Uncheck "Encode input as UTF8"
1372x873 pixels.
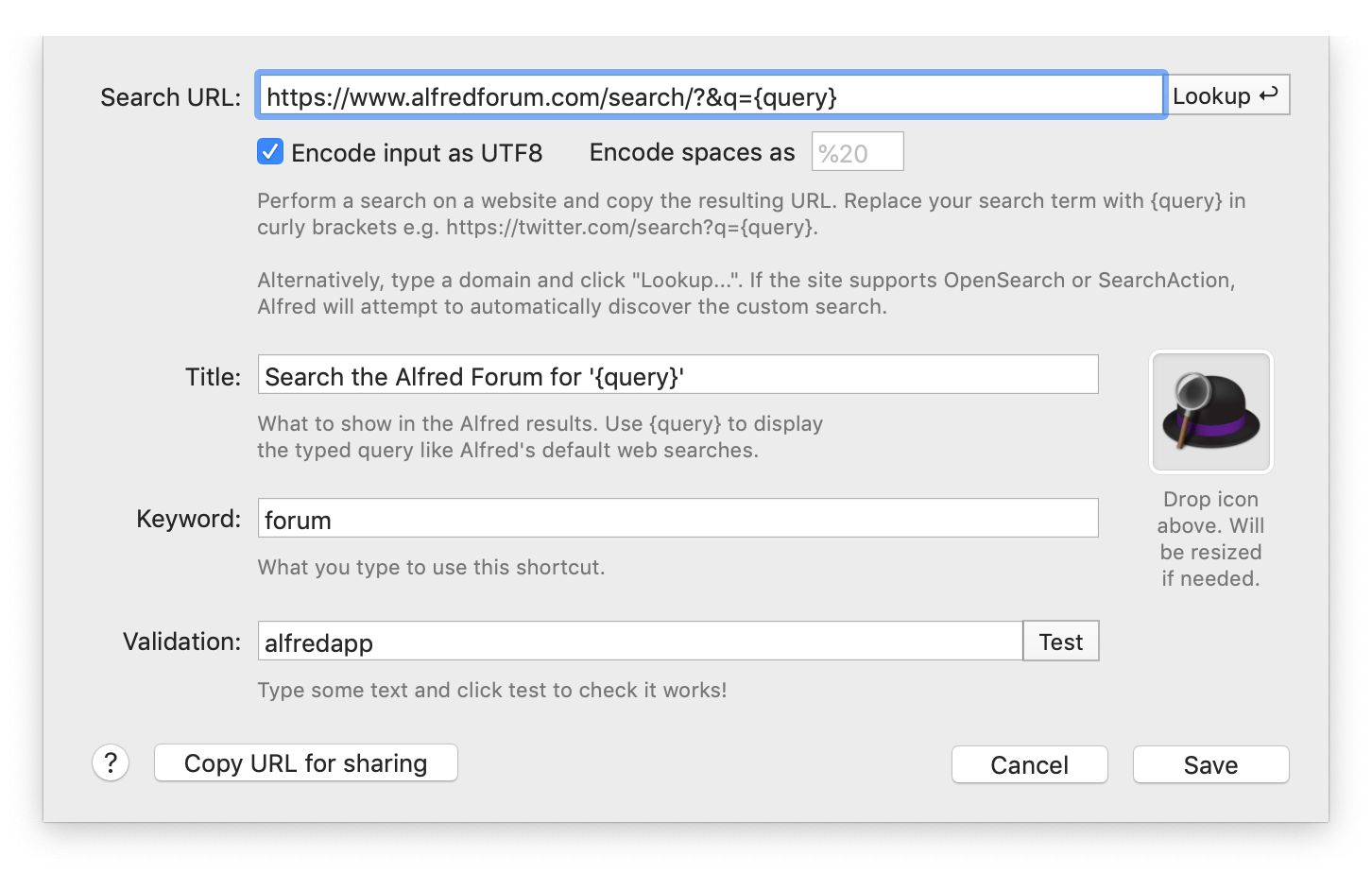point(269,151)
